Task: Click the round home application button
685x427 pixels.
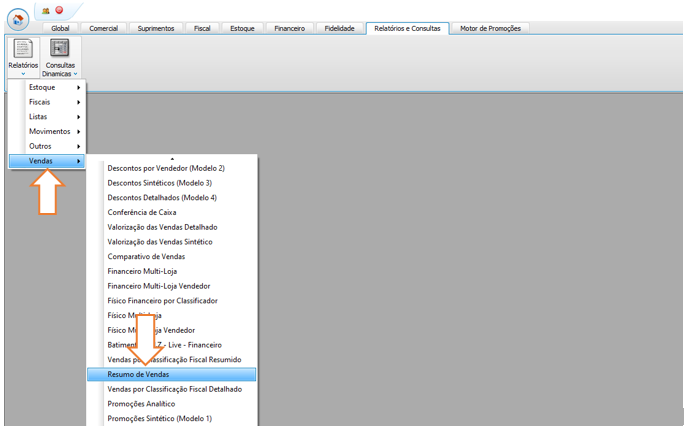Action: coord(18,20)
